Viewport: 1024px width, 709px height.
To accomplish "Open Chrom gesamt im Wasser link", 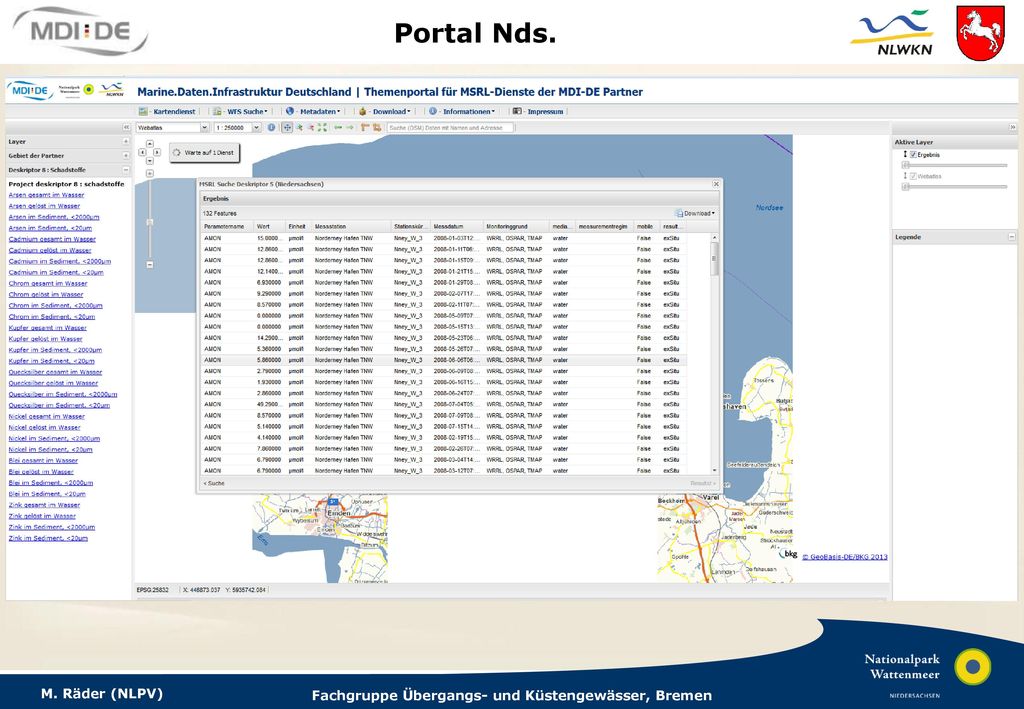I will pyautogui.click(x=48, y=283).
